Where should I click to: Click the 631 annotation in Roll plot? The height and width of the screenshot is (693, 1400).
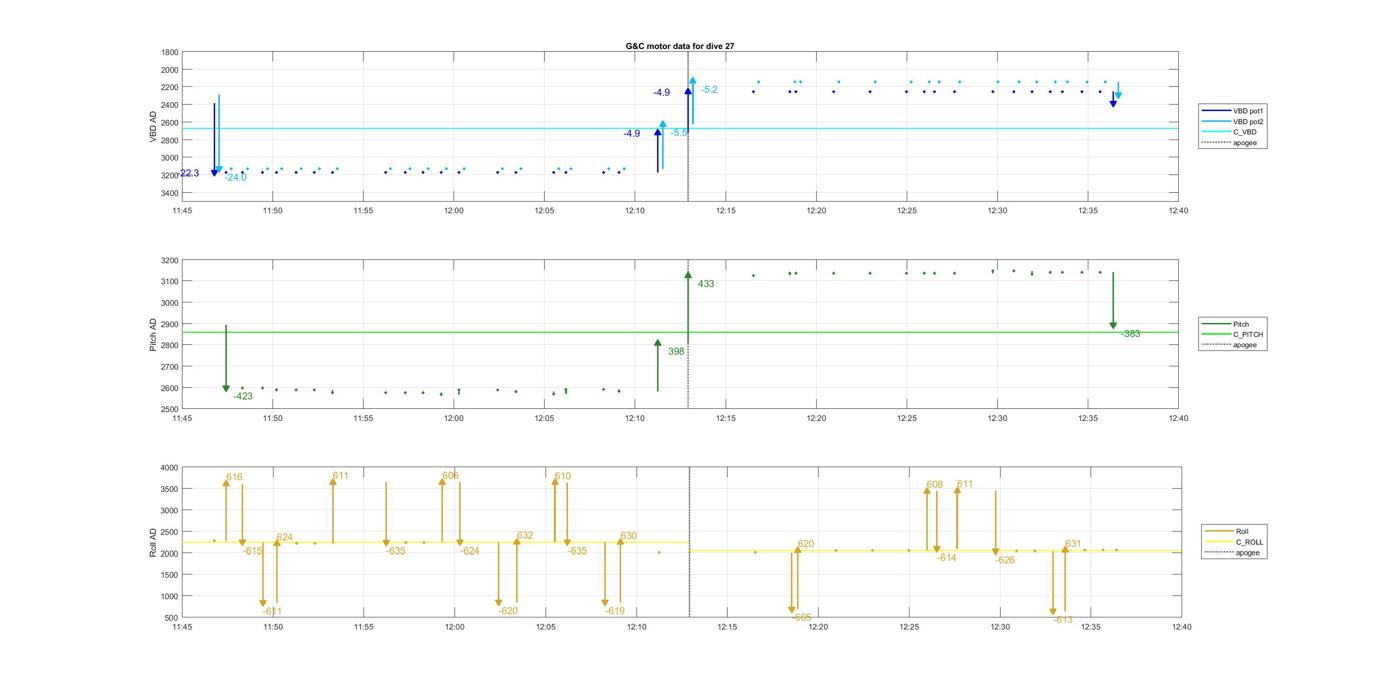click(x=1073, y=544)
